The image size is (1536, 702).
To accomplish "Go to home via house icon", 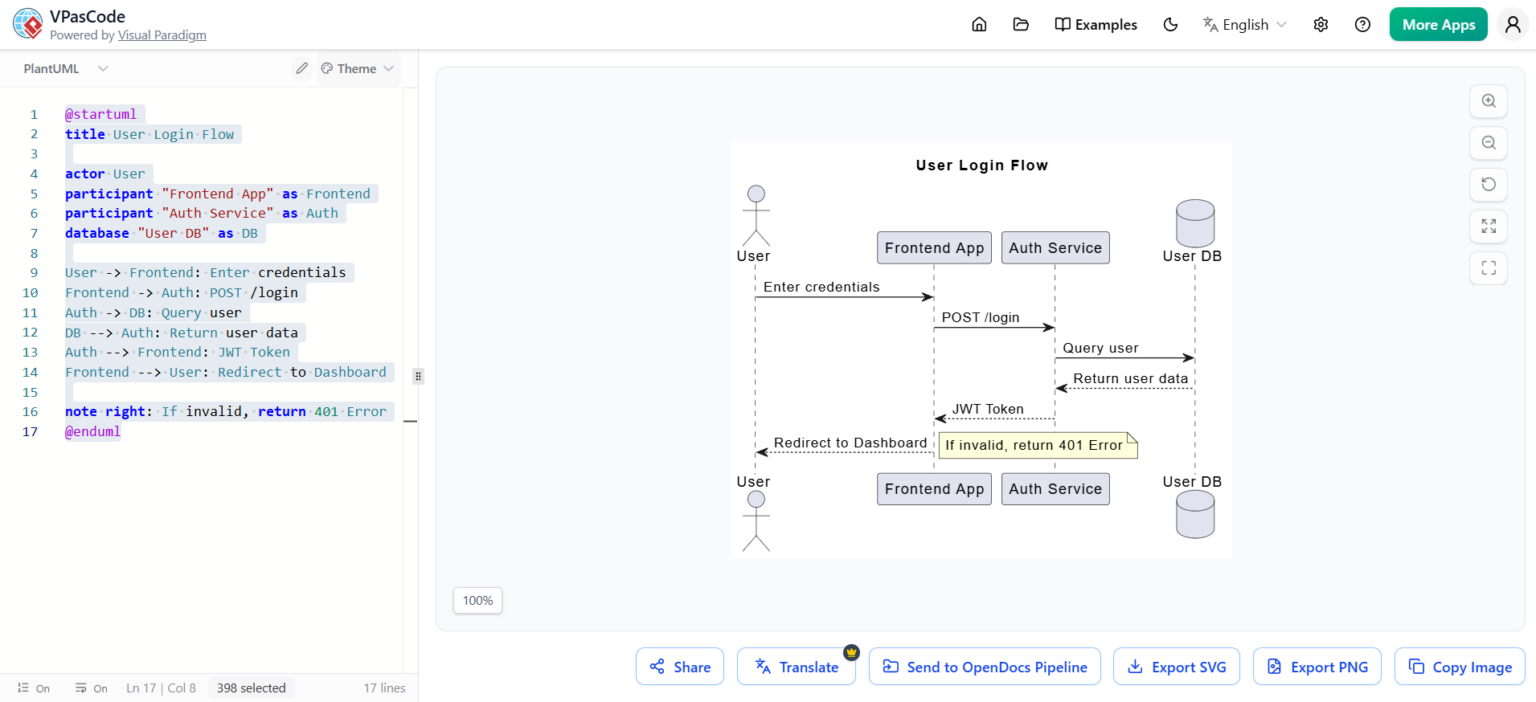I will [979, 24].
